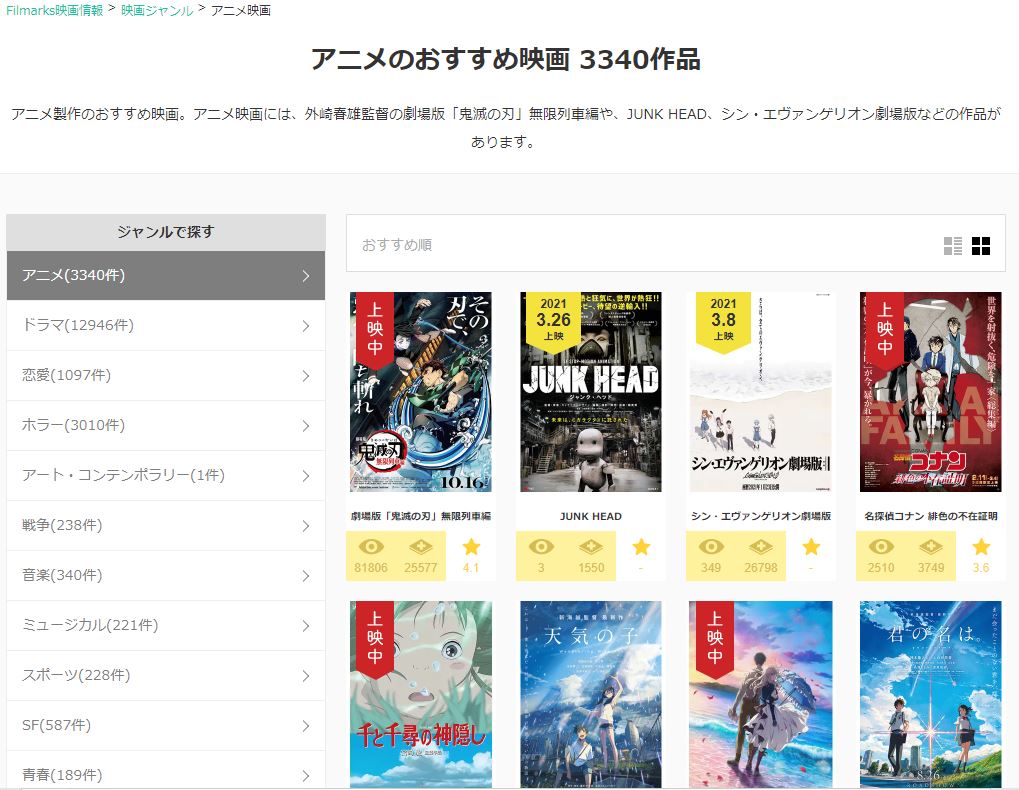Click the clip icon with 26798 for シン・エヴァンゲリオン
Image resolution: width=1019 pixels, height=790 pixels.
click(x=761, y=547)
